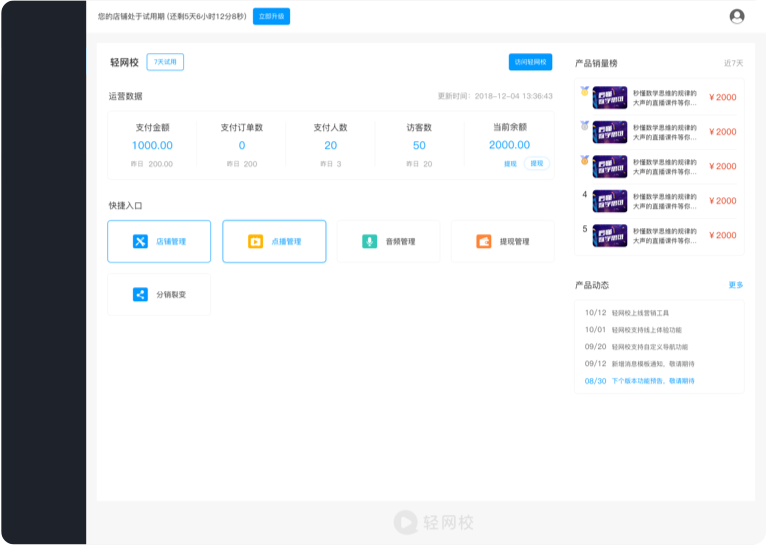Click the 7天试用 trial badge

click(165, 62)
